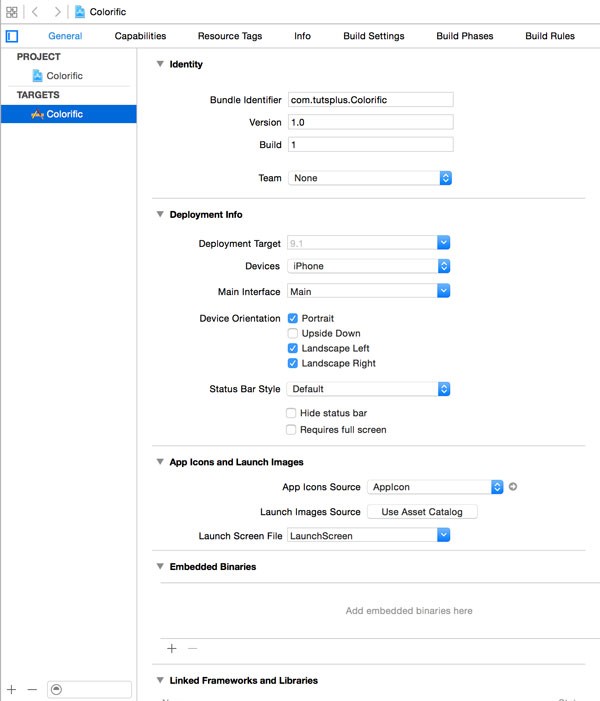Viewport: 600px width, 701px height.
Task: Click the 'Device Orientation' label
Action: 240,318
